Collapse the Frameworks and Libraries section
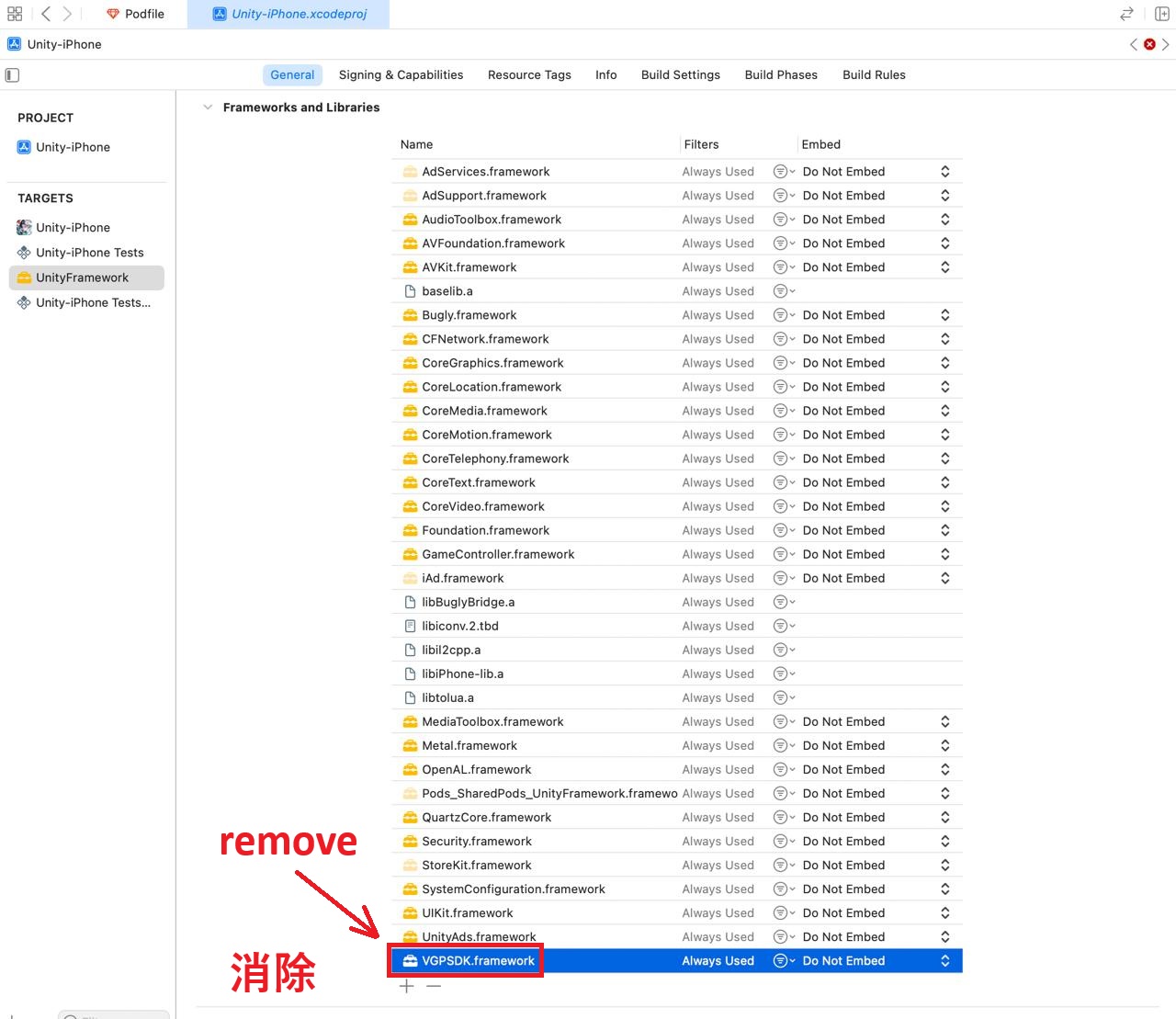The image size is (1176, 1019). point(208,108)
